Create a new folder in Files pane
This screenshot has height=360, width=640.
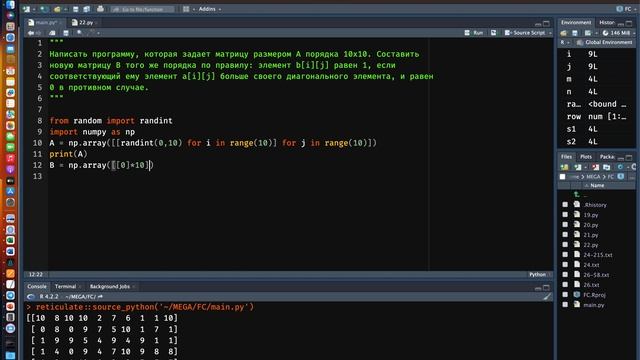pyautogui.click(x=564, y=167)
